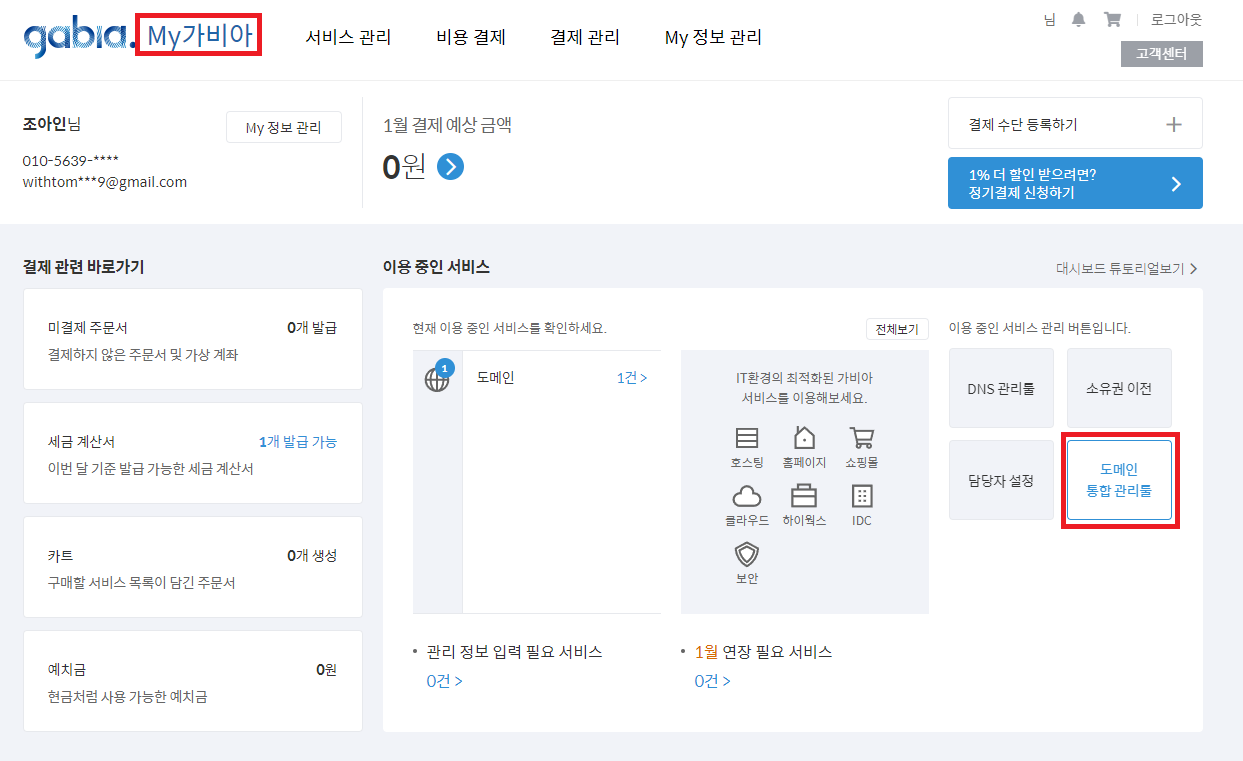This screenshot has width=1243, height=761.
Task: Click the My 정보 관리 button beside 조아인님
Action: tap(284, 127)
